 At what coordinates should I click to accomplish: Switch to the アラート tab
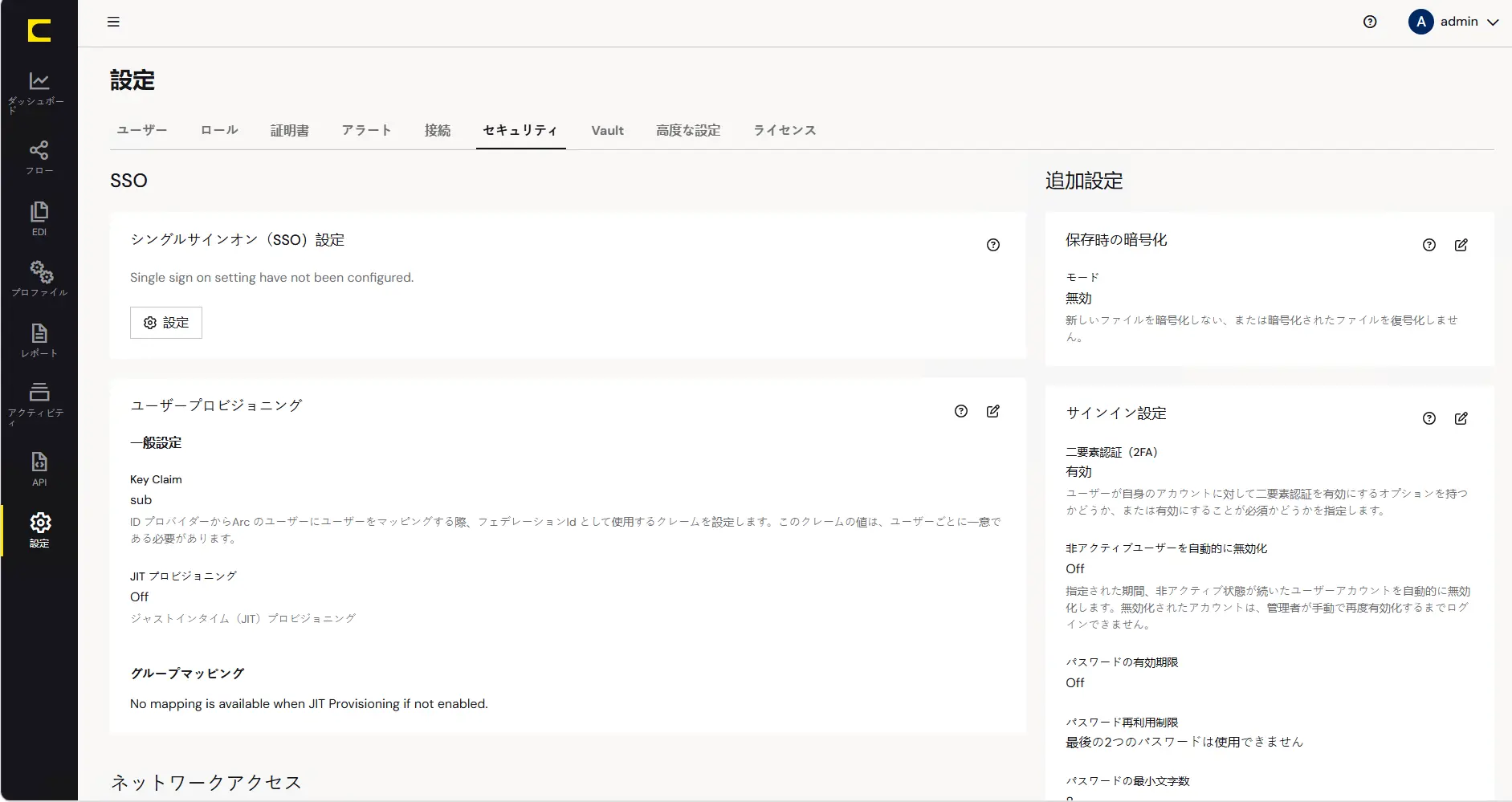pyautogui.click(x=367, y=130)
